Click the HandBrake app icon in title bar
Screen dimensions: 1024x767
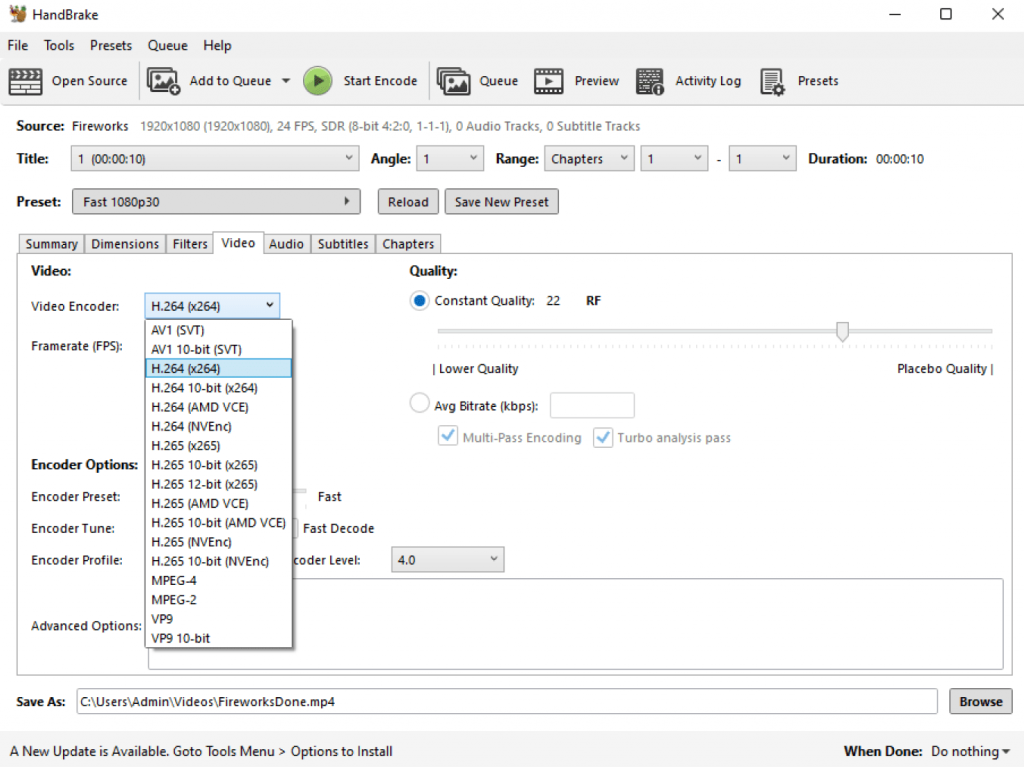click(16, 15)
